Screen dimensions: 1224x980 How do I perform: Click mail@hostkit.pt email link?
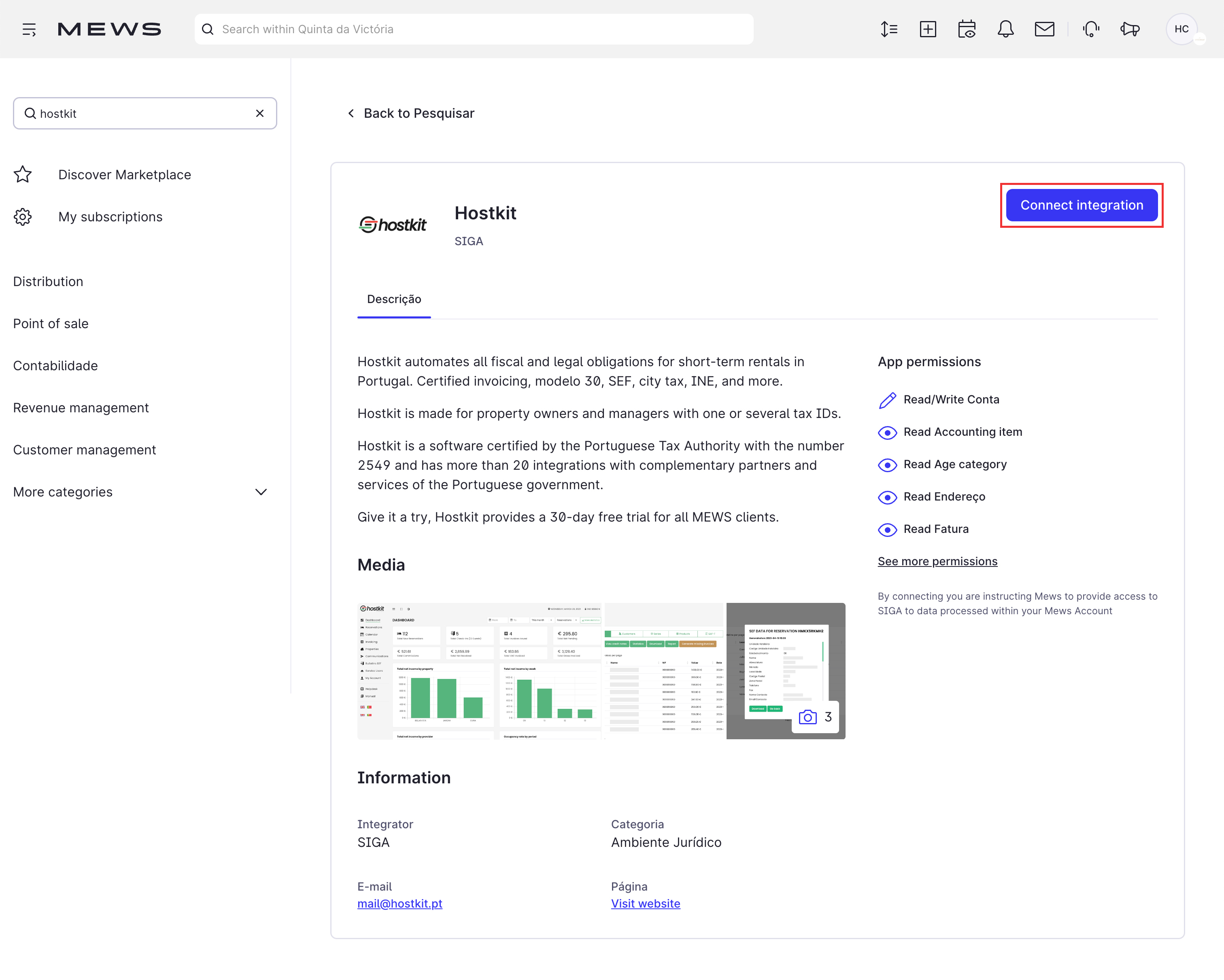(399, 904)
